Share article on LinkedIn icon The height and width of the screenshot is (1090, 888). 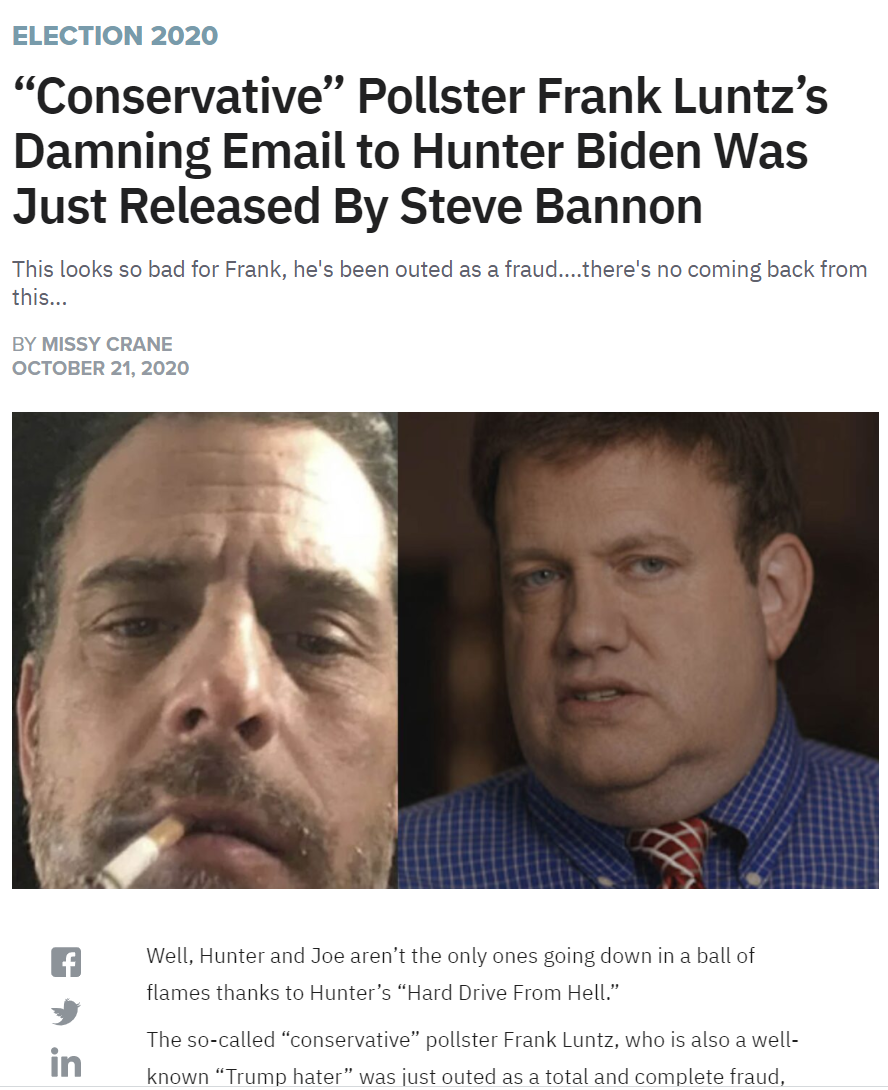[66, 1063]
